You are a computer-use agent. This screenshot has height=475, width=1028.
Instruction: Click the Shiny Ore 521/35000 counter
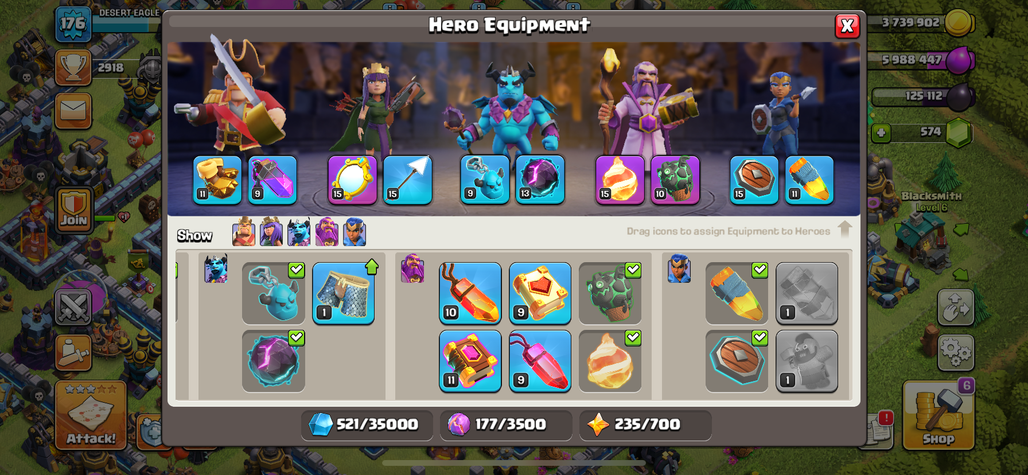point(367,425)
